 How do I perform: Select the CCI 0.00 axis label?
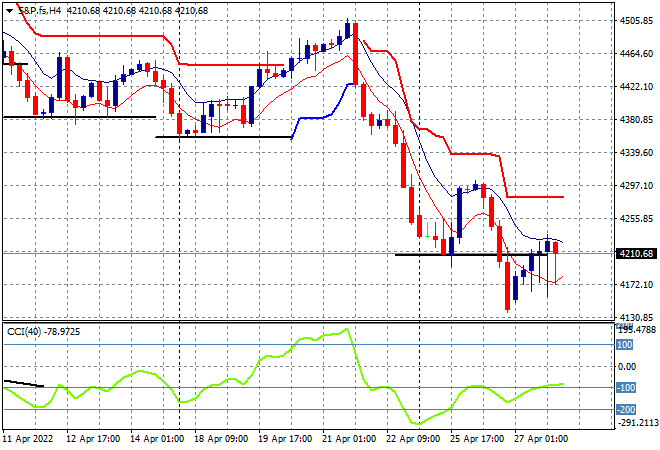pos(628,367)
